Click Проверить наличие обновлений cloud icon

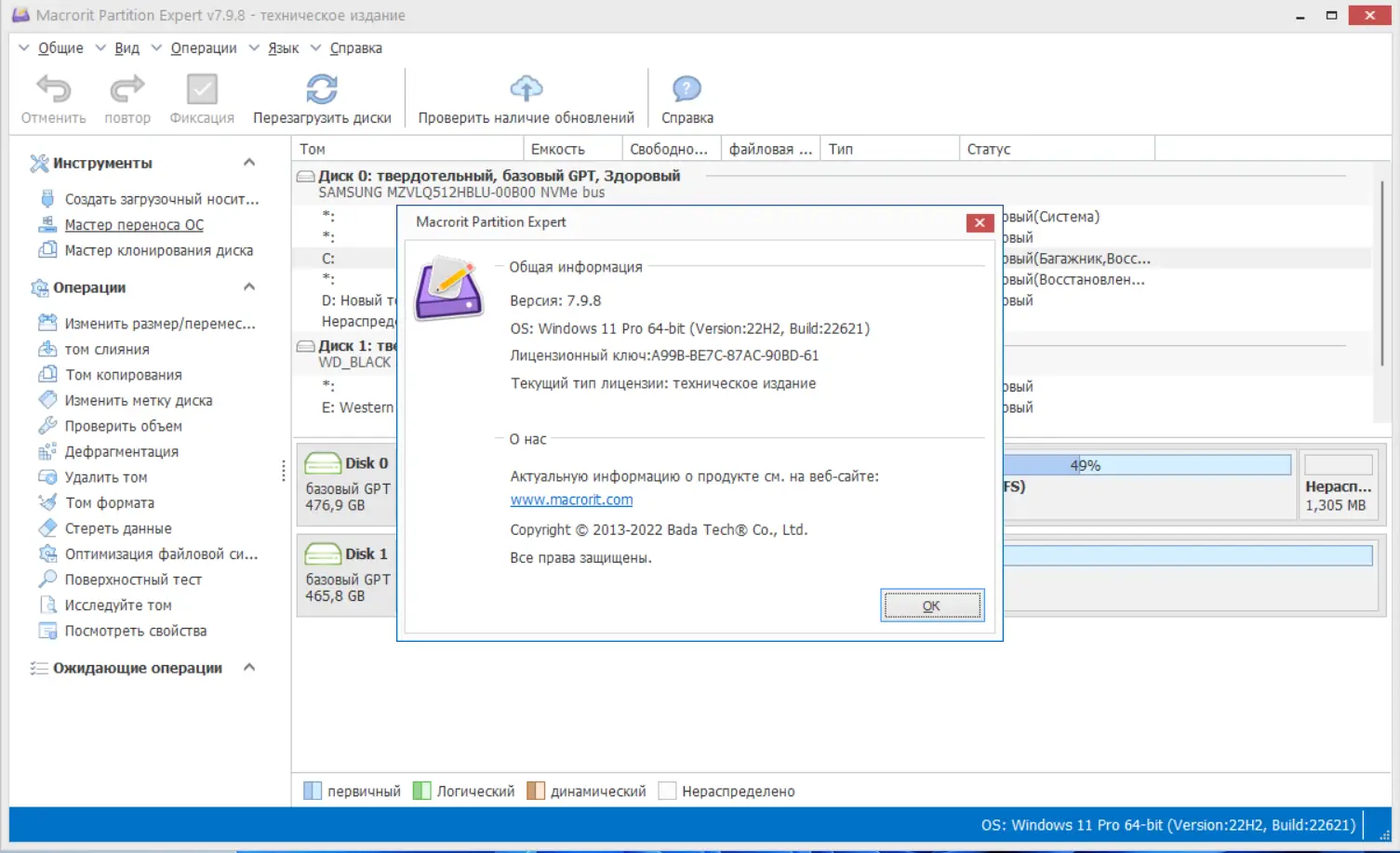point(526,88)
